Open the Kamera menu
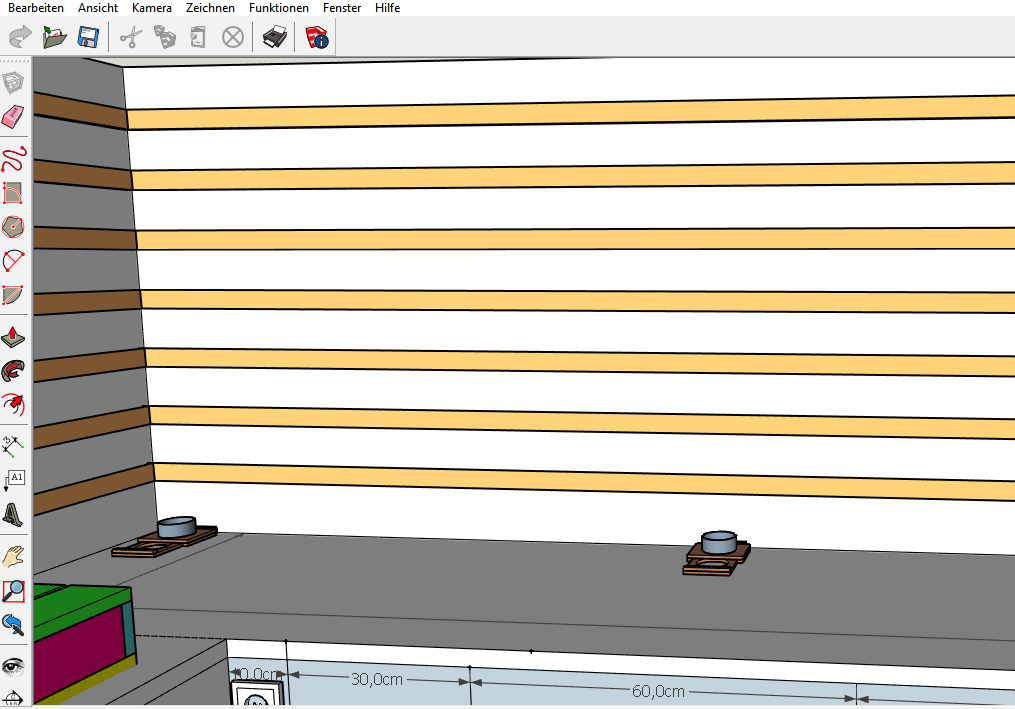 (x=152, y=8)
